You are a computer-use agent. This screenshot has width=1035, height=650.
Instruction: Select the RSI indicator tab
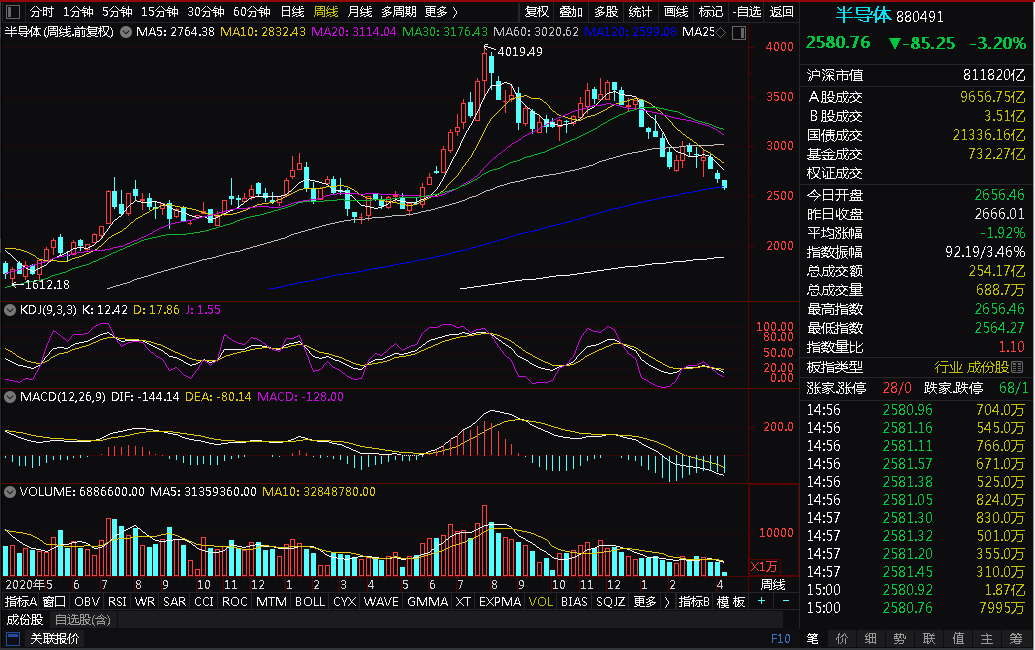click(117, 601)
